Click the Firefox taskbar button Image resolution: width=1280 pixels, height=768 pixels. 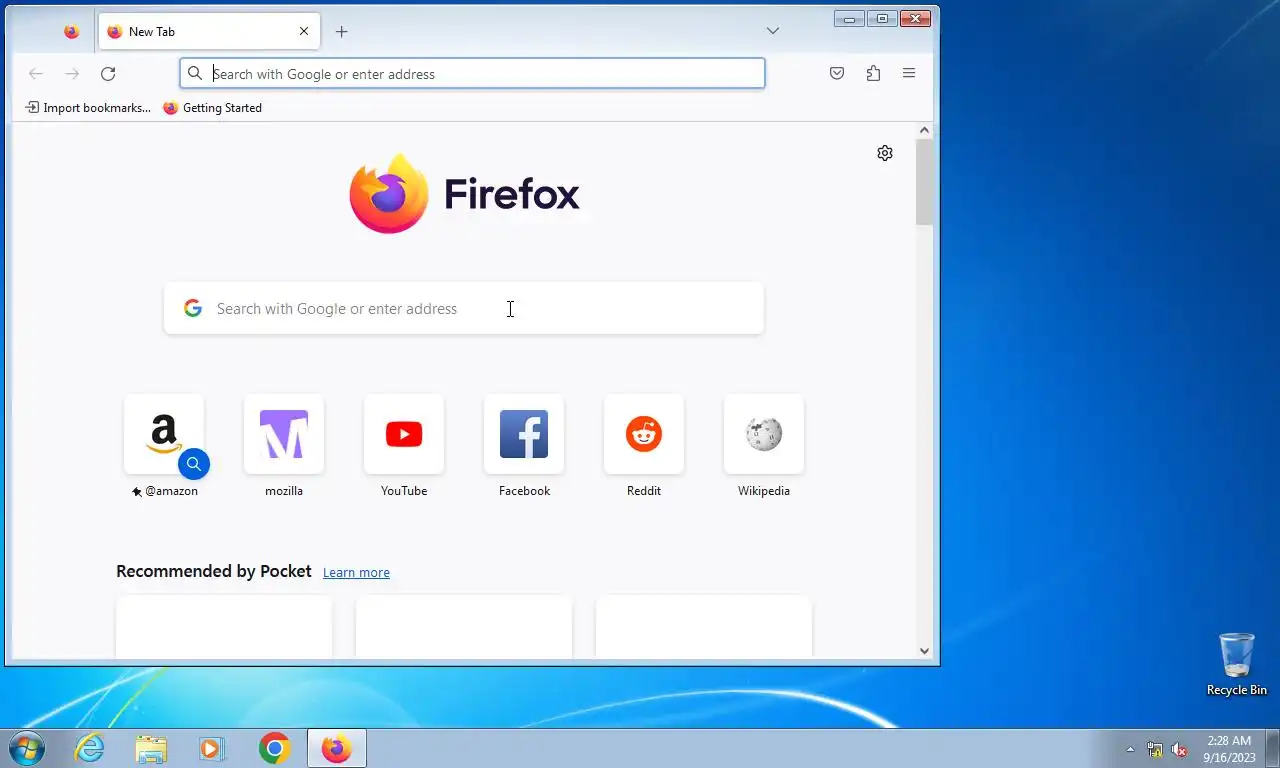[337, 748]
